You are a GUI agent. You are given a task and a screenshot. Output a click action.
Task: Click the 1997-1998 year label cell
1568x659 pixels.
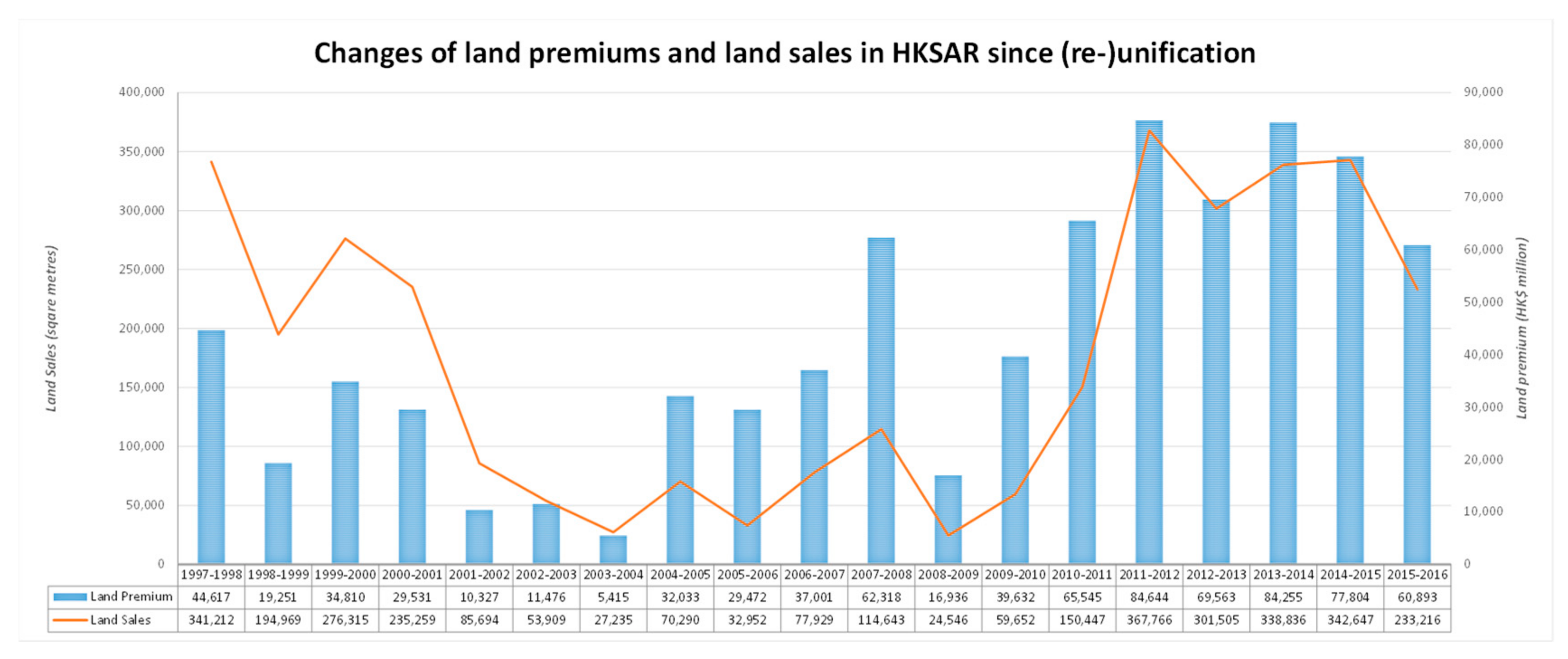click(x=211, y=574)
